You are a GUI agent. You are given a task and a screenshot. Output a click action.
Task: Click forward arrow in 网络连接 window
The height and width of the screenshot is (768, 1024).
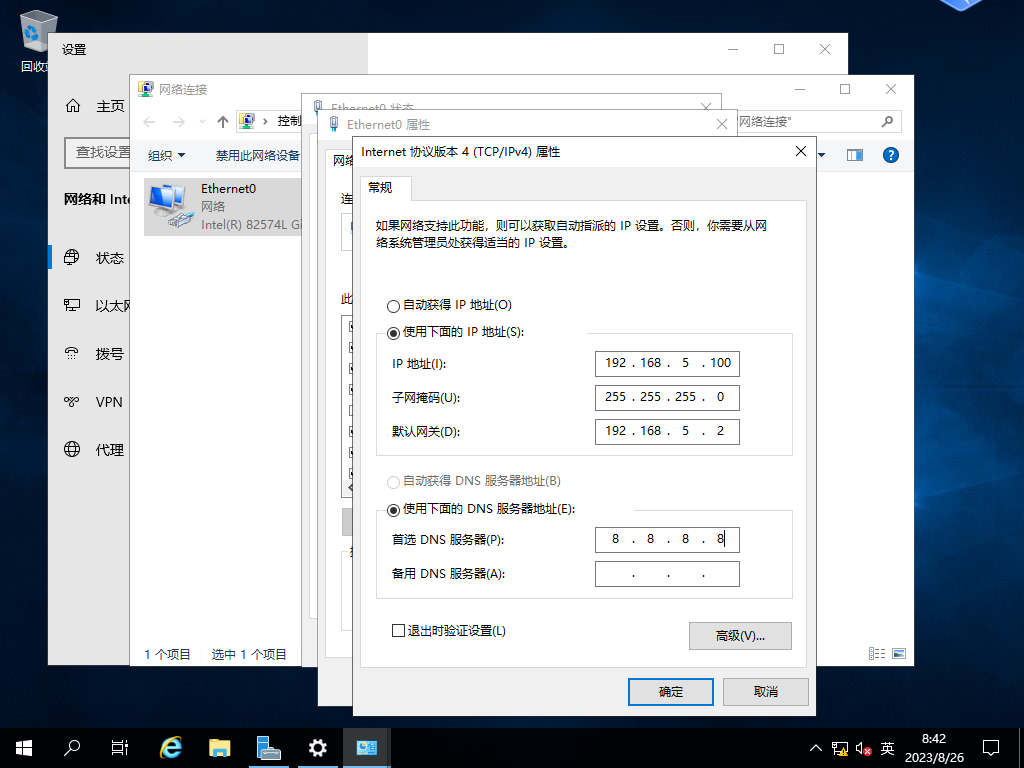tap(178, 122)
